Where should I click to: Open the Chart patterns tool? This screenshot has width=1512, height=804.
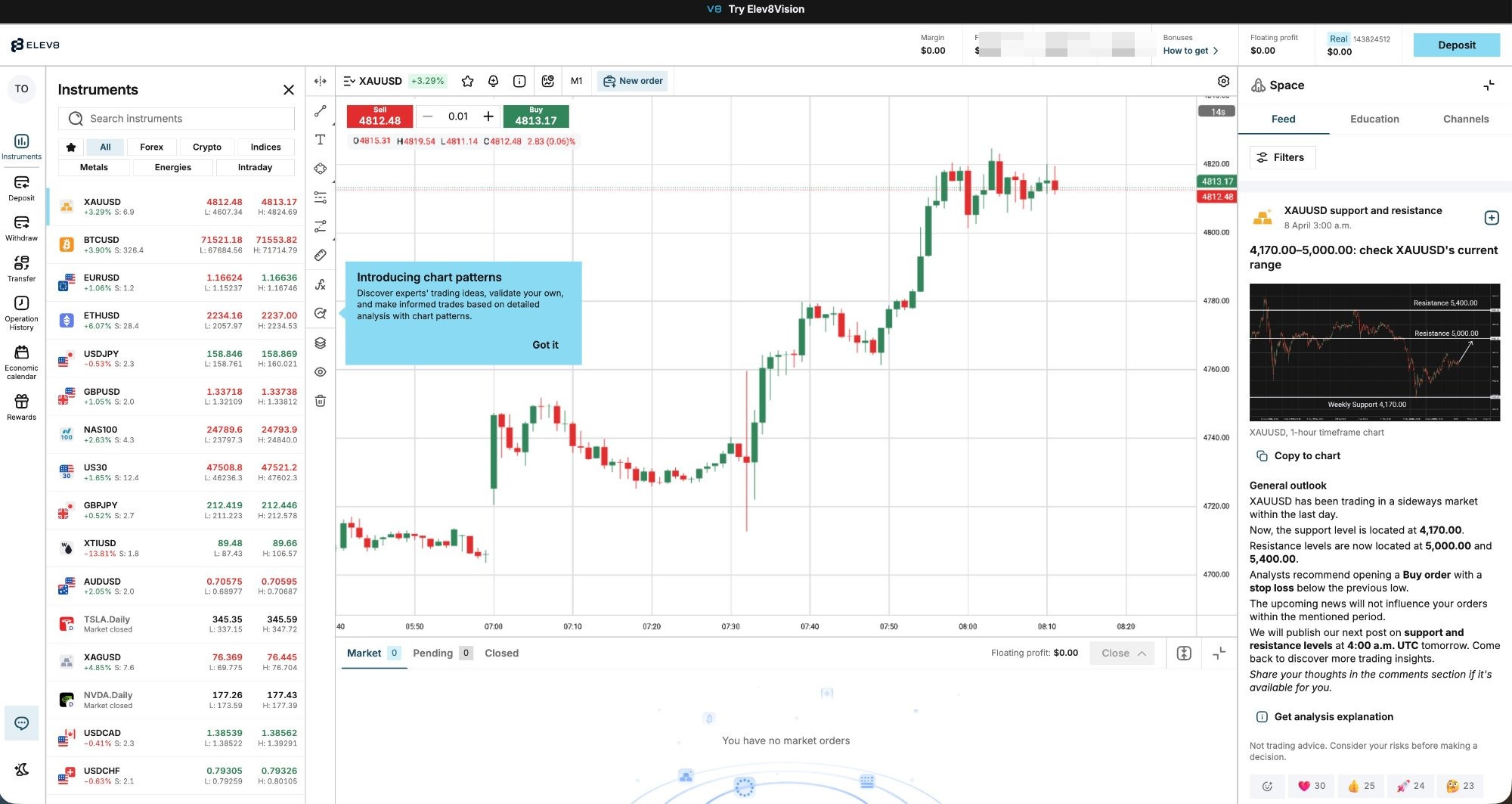pos(320,313)
